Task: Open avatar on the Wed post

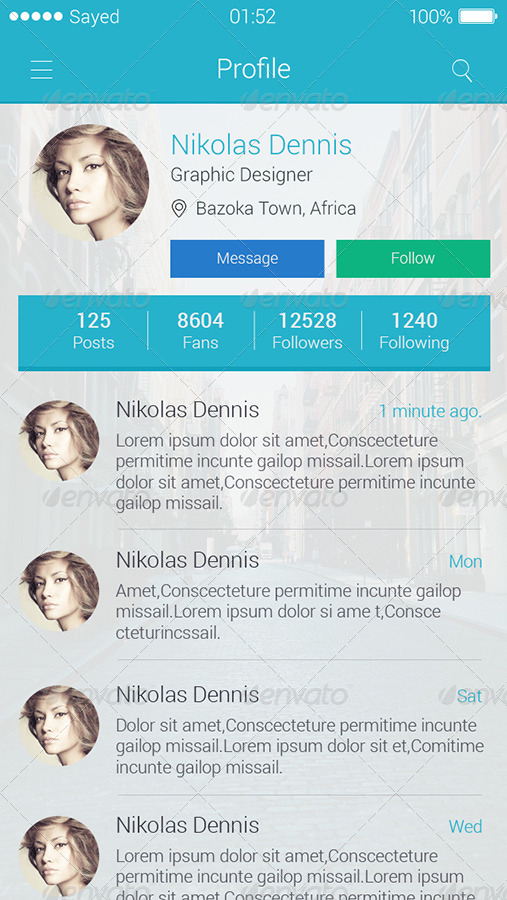Action: point(59,856)
